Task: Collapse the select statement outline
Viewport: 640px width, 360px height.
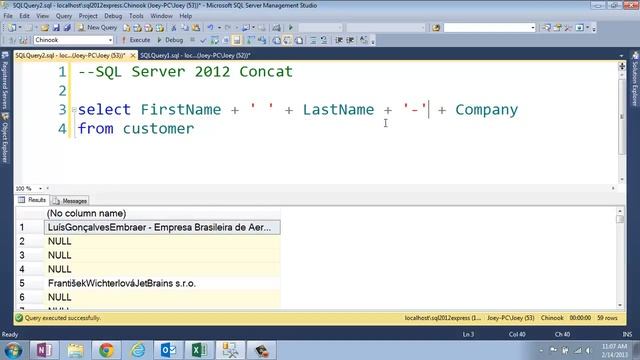Action: (74, 109)
